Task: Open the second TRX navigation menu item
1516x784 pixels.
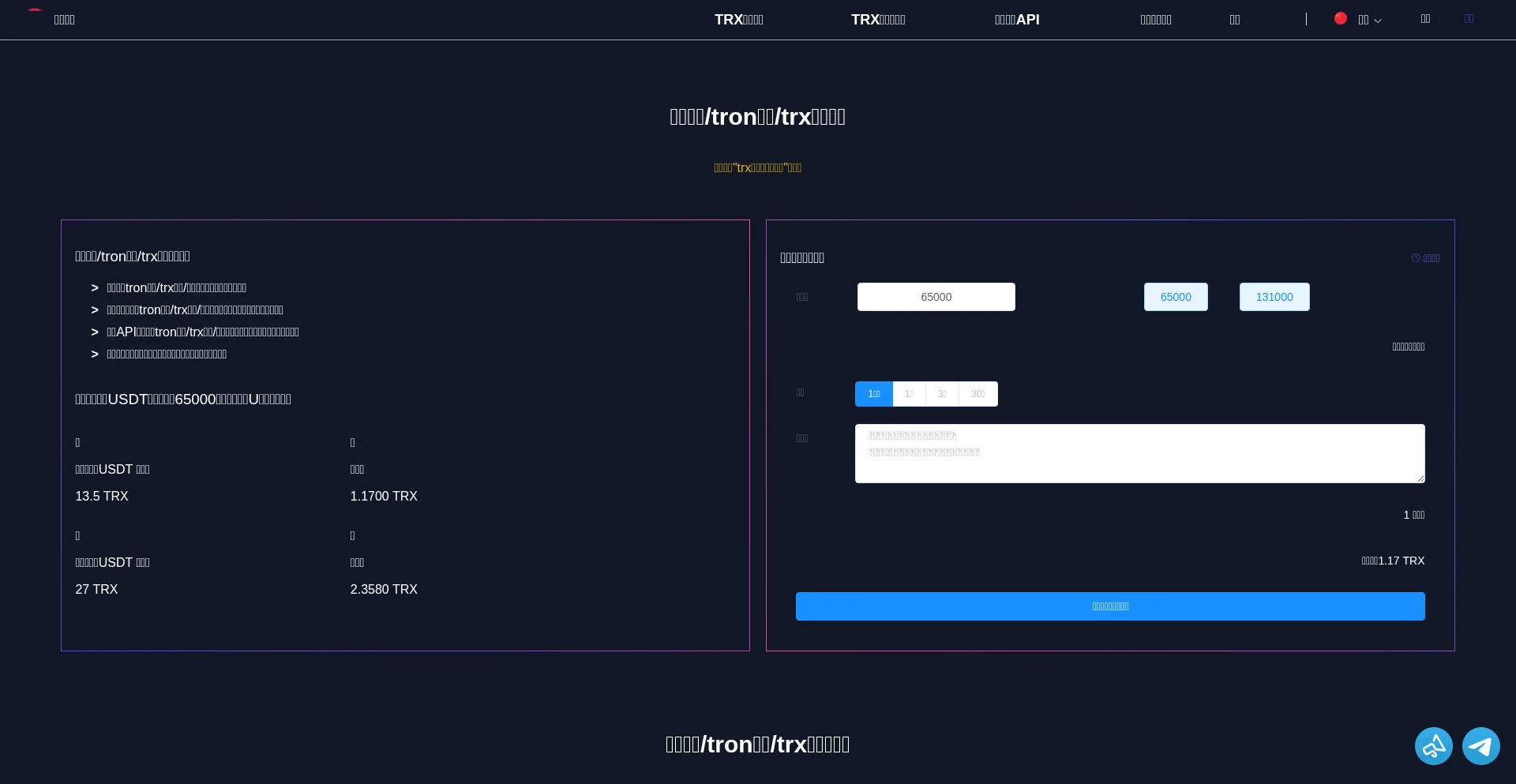Action: [877, 20]
